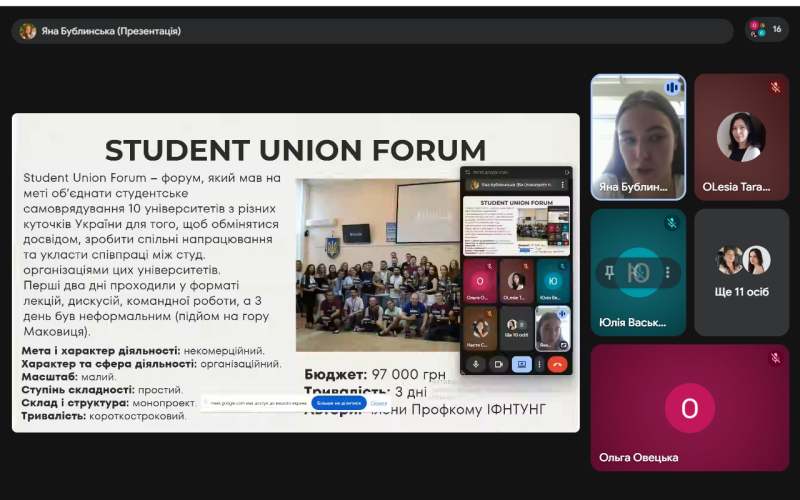Click muted microphone icon on Юлія Васьк... tile
800x500 pixels.
[x=671, y=223]
